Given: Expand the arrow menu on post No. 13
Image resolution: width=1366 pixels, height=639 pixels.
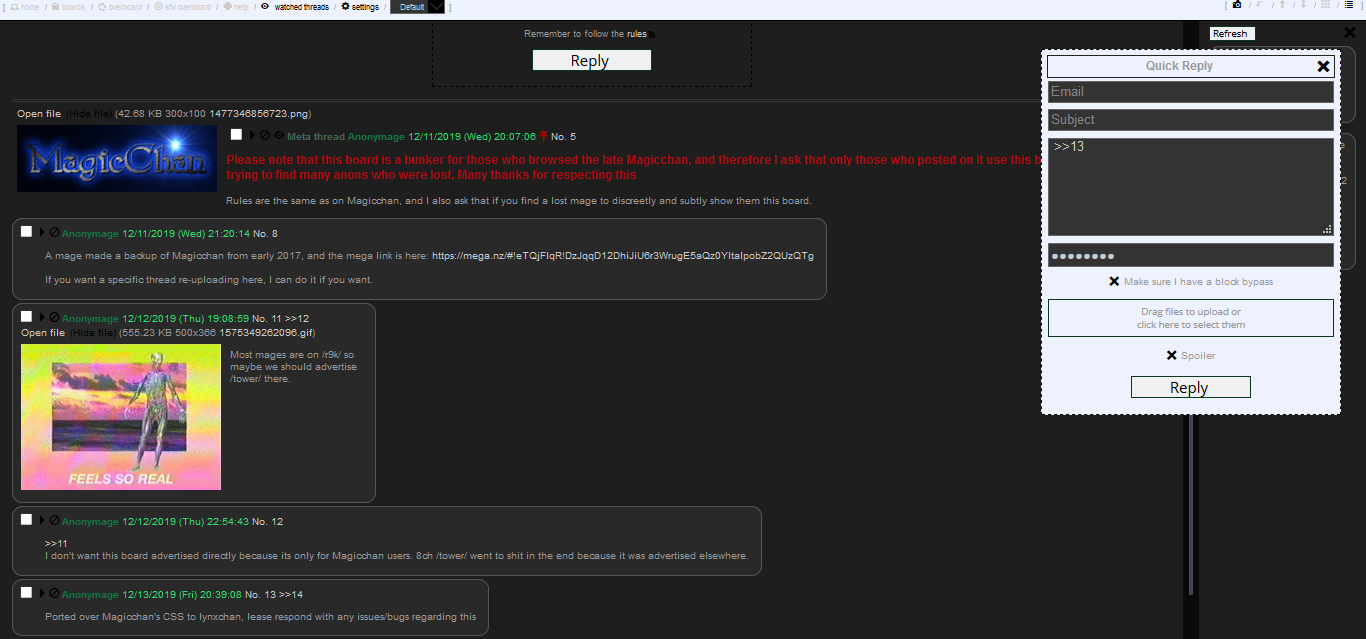Looking at the screenshot, I should (x=42, y=593).
